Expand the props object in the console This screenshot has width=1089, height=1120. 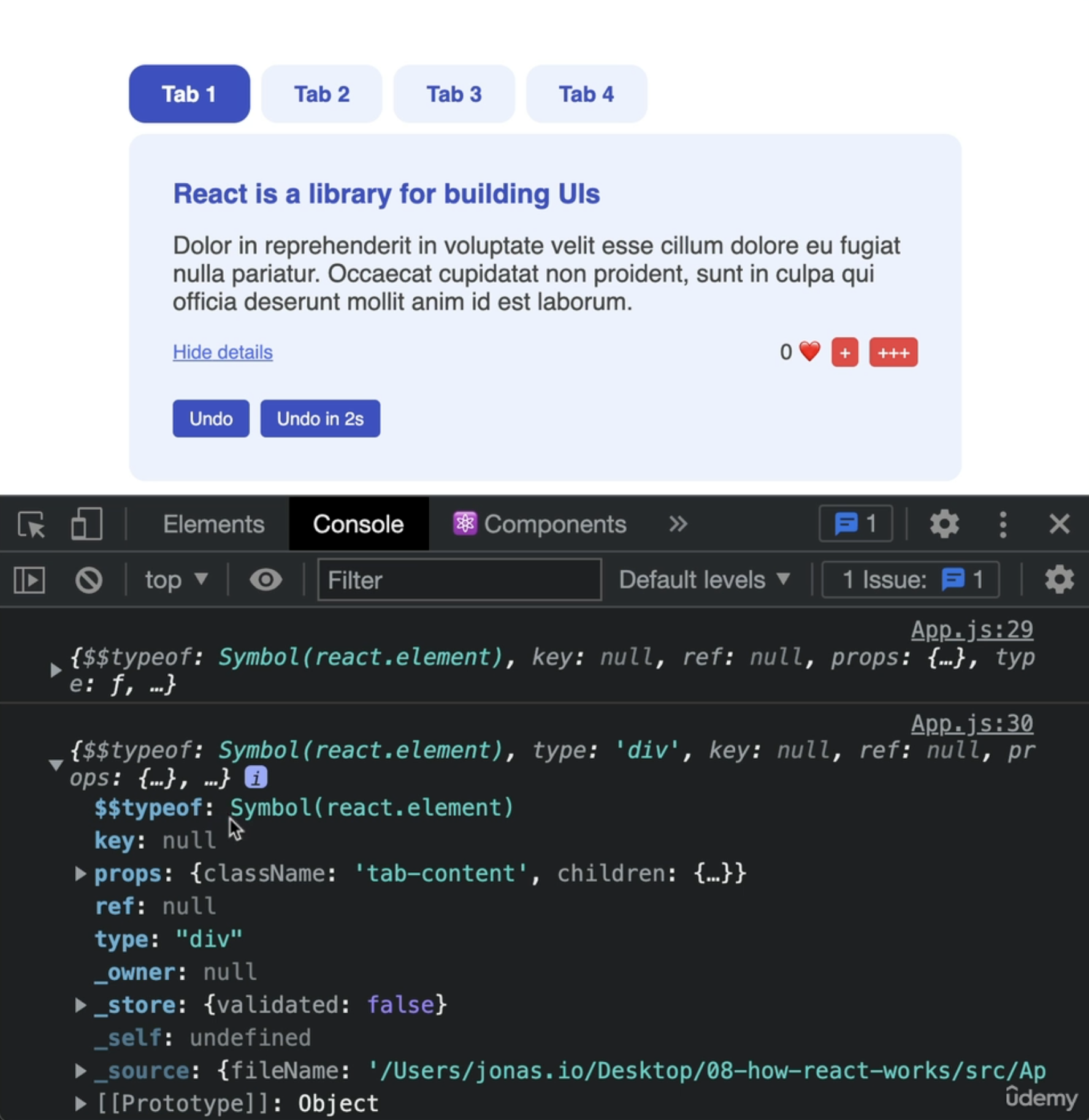(80, 873)
